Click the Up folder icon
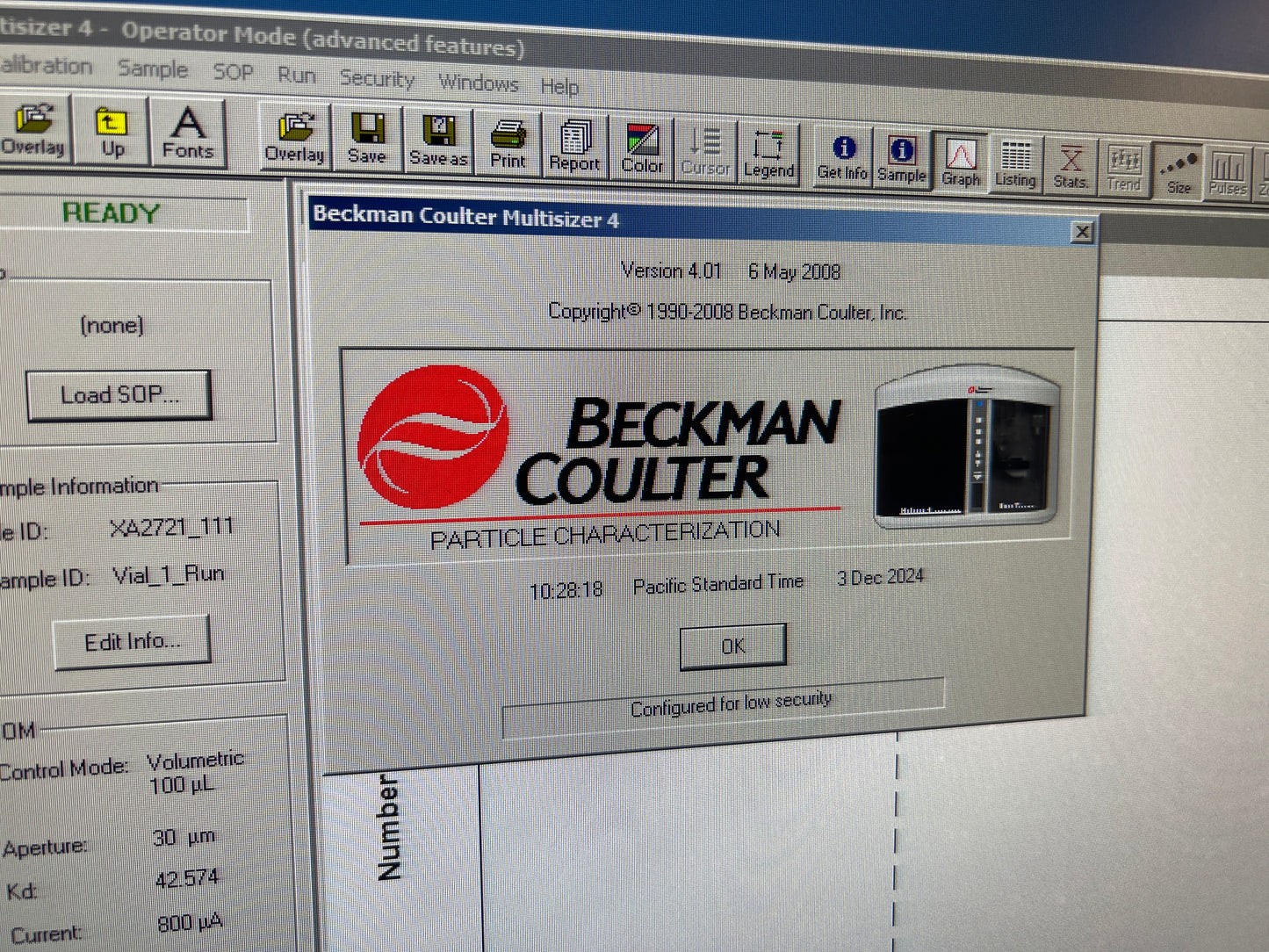 [x=112, y=131]
